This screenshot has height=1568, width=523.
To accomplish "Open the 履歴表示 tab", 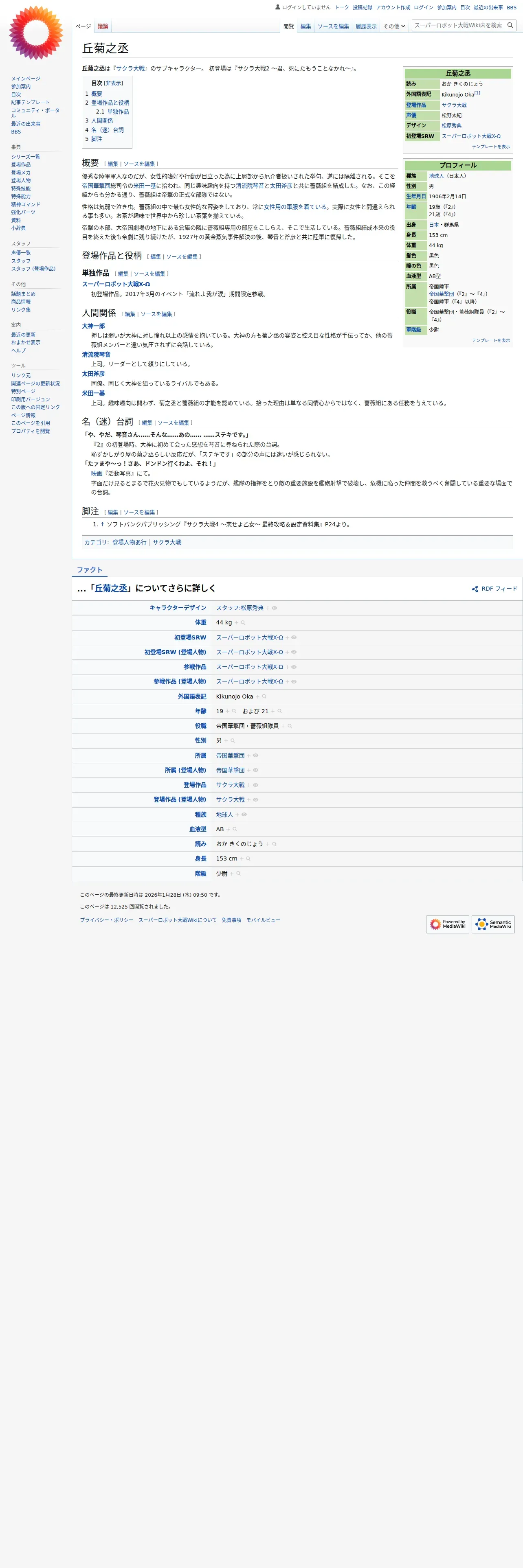I will (366, 26).
